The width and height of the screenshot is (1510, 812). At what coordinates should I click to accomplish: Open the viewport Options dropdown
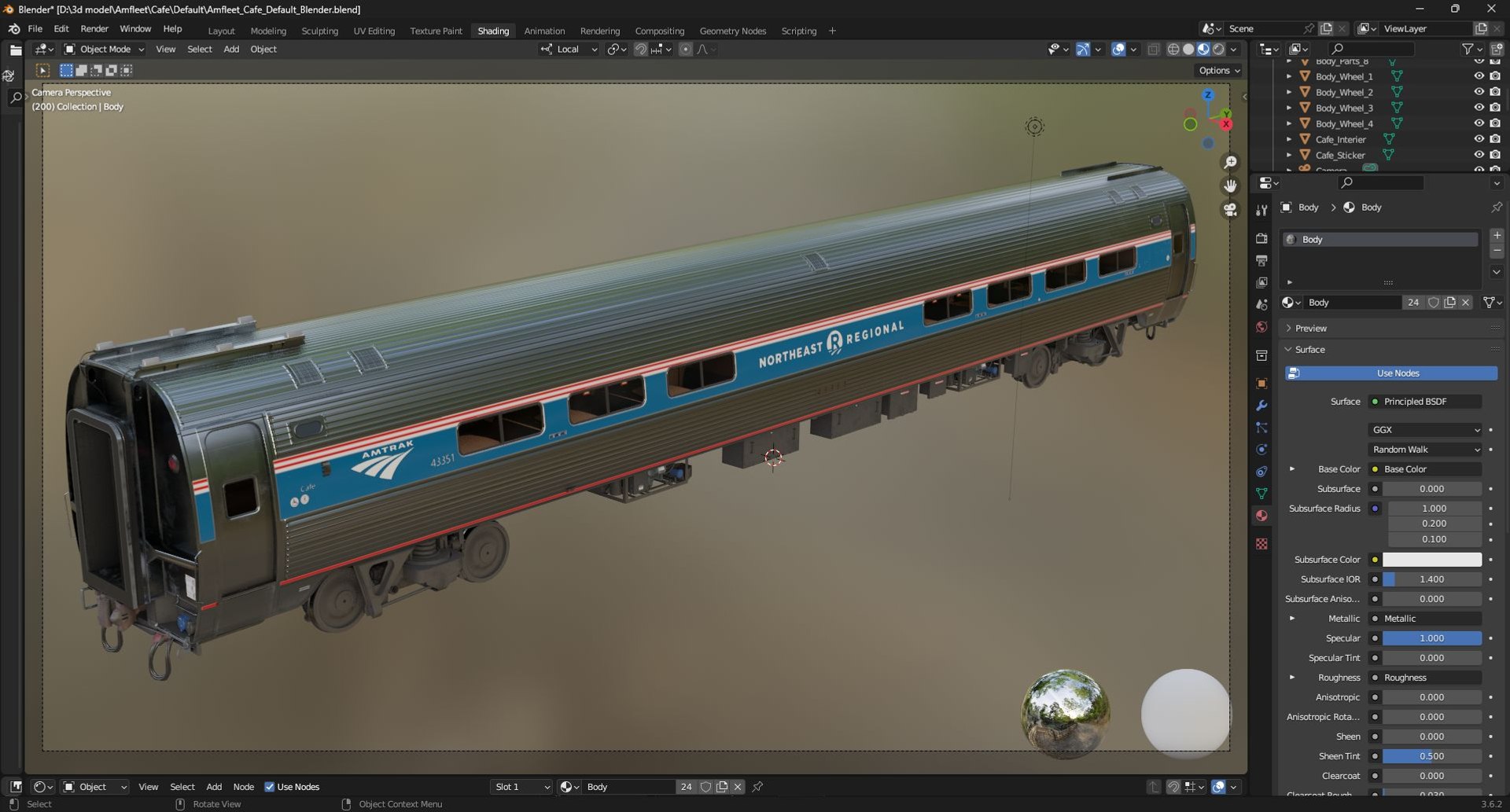pyautogui.click(x=1219, y=70)
